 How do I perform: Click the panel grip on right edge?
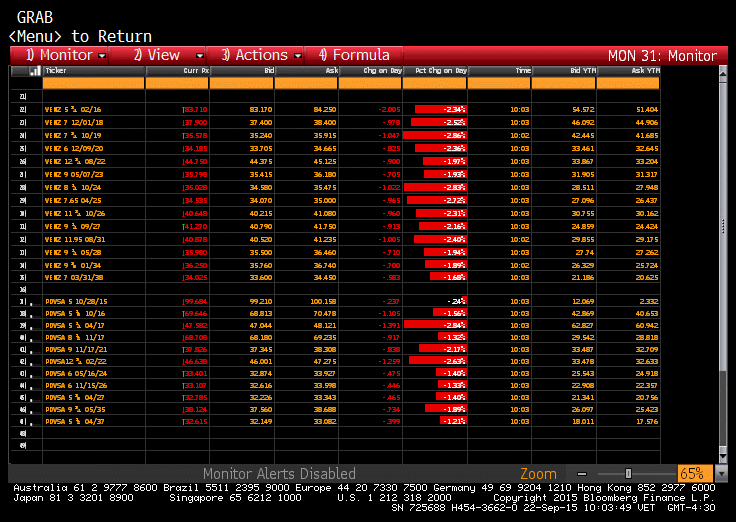723,227
